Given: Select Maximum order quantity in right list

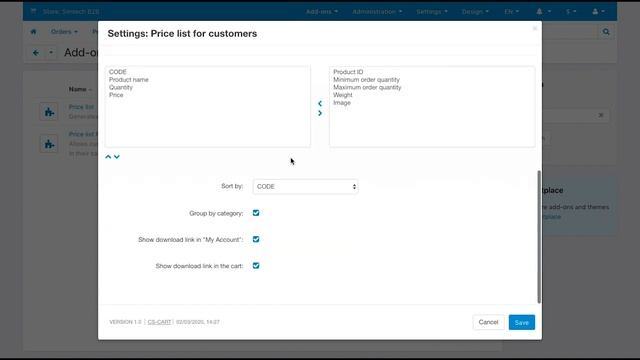Looking at the screenshot, I should pos(367,87).
